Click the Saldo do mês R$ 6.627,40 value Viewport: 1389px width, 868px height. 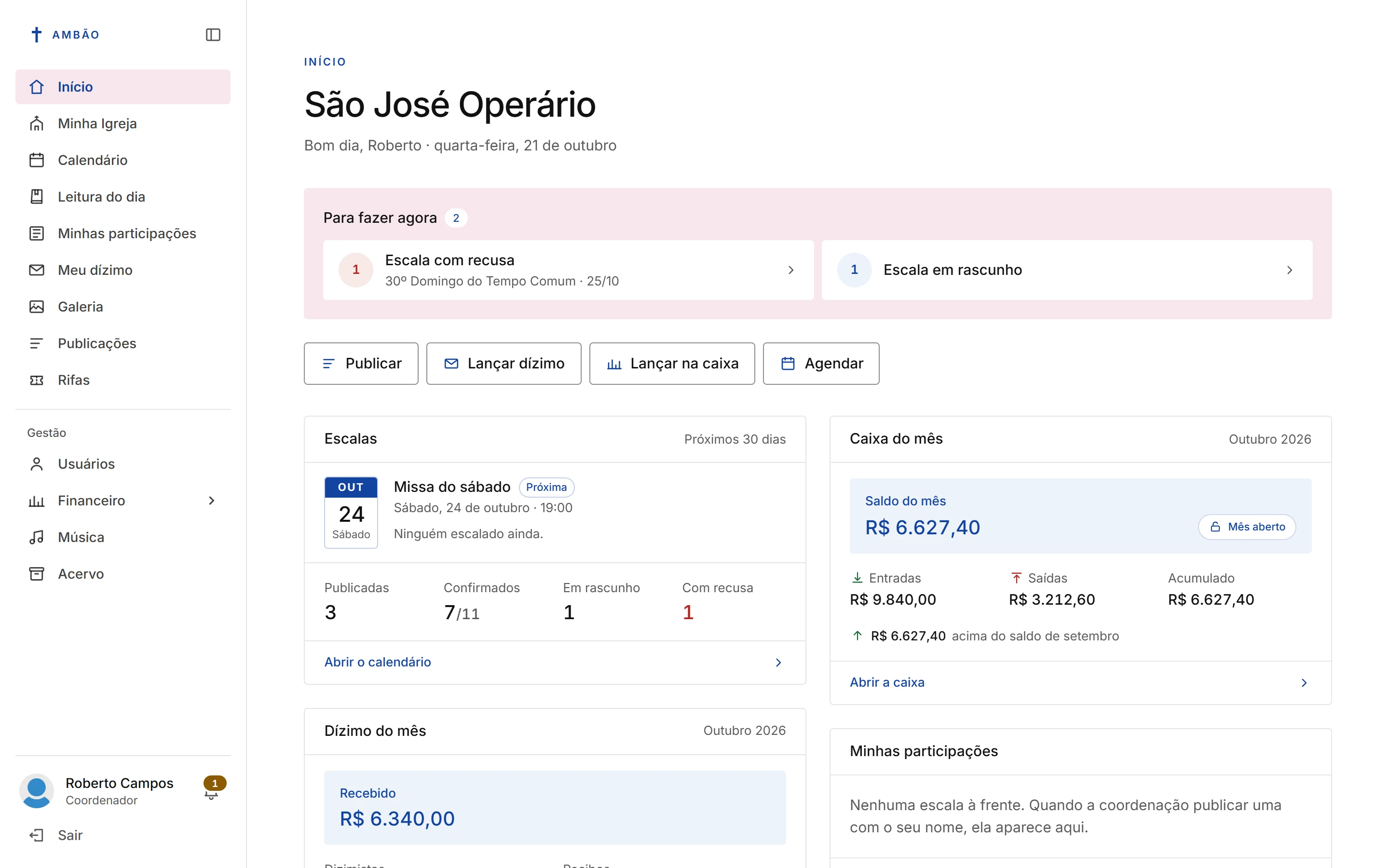(x=922, y=528)
